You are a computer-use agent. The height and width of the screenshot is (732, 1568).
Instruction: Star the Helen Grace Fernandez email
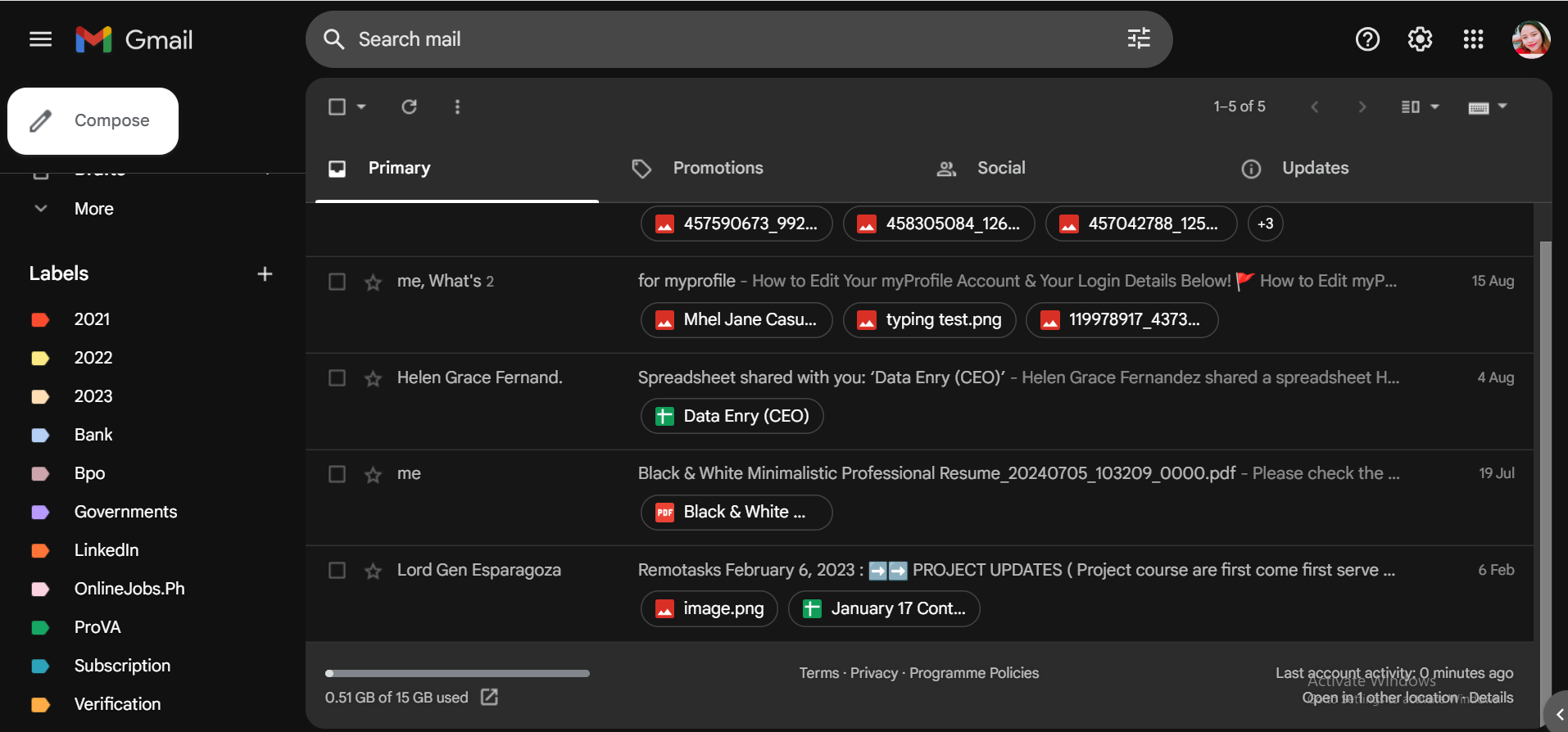tap(374, 378)
